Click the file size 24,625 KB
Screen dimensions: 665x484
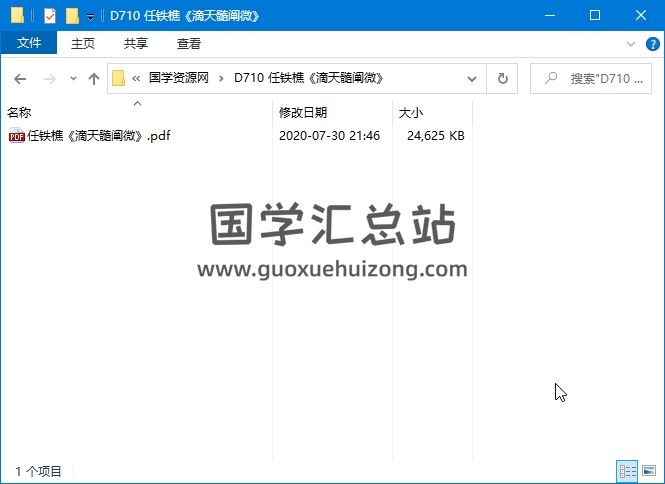tap(436, 136)
